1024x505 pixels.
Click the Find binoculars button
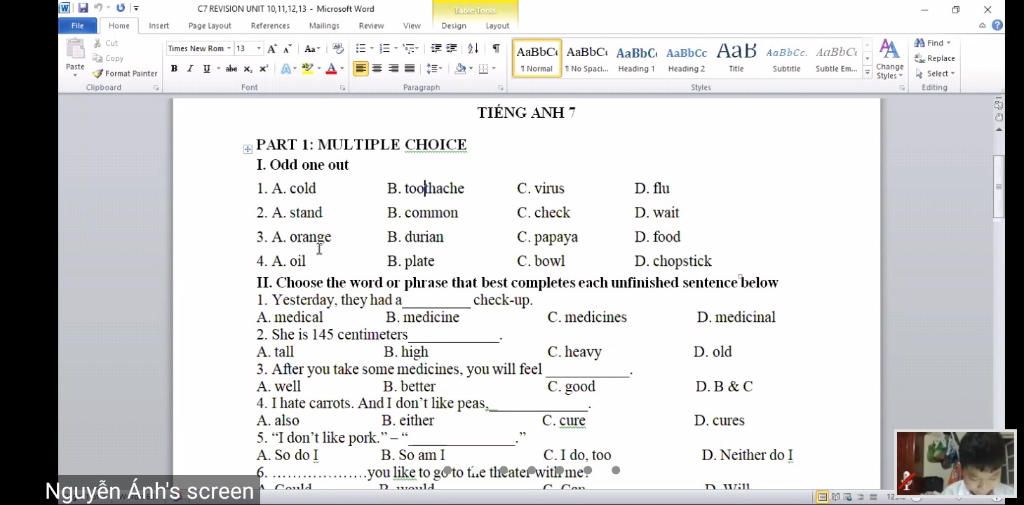[933, 43]
